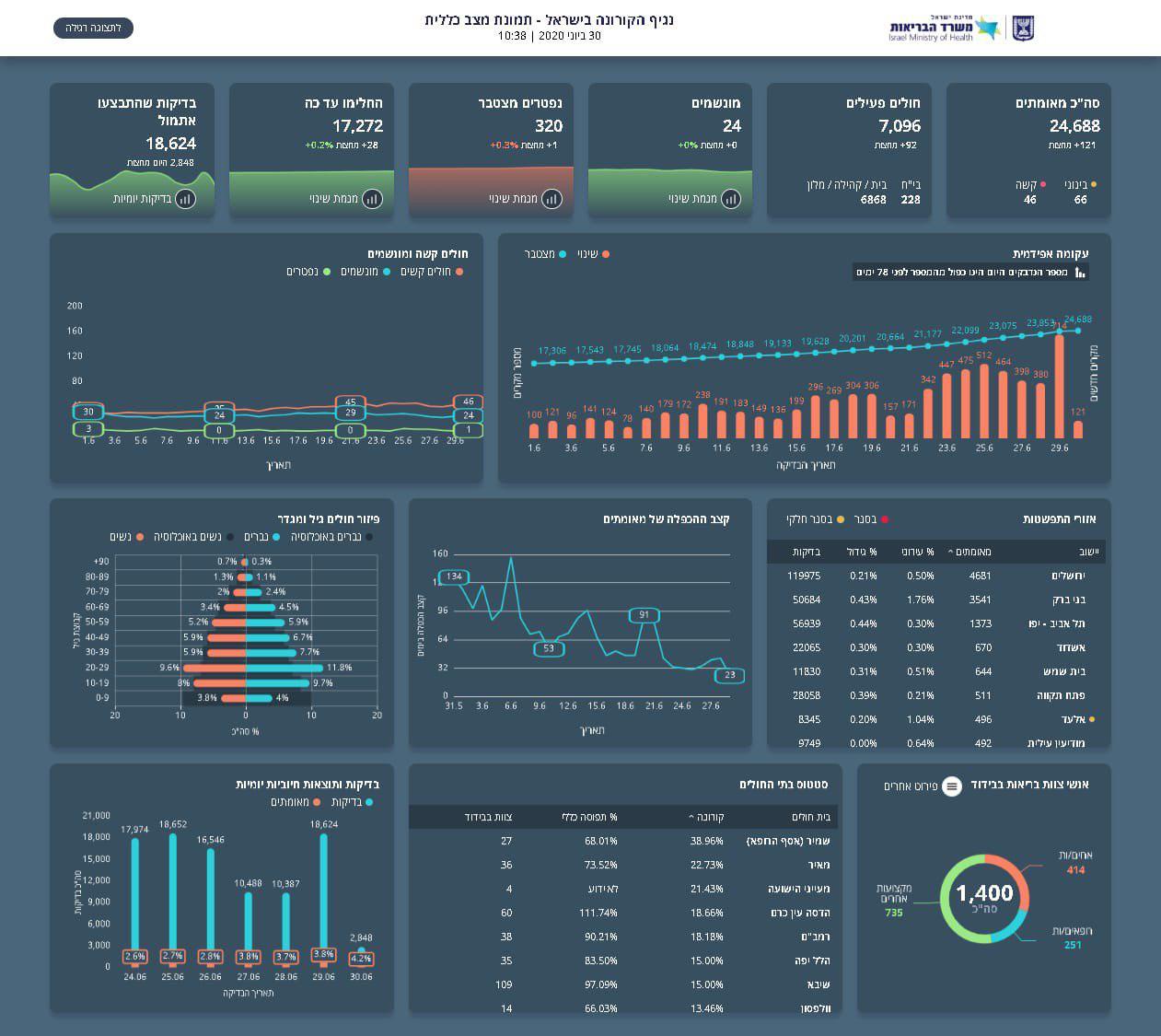This screenshot has height=1036, width=1161.
Task: Click the אחים/ות 414 donut label
Action: pyautogui.click(x=1075, y=863)
